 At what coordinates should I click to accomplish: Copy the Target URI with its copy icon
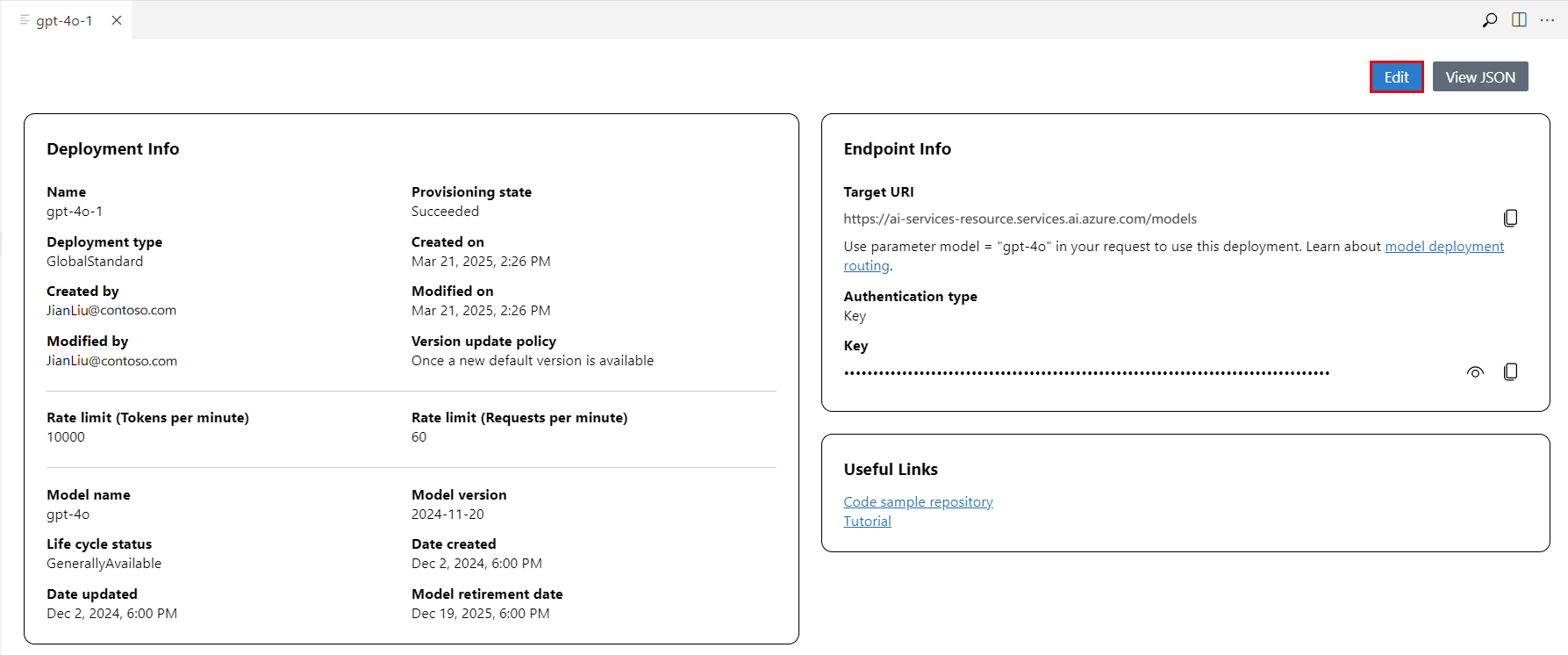click(1510, 218)
